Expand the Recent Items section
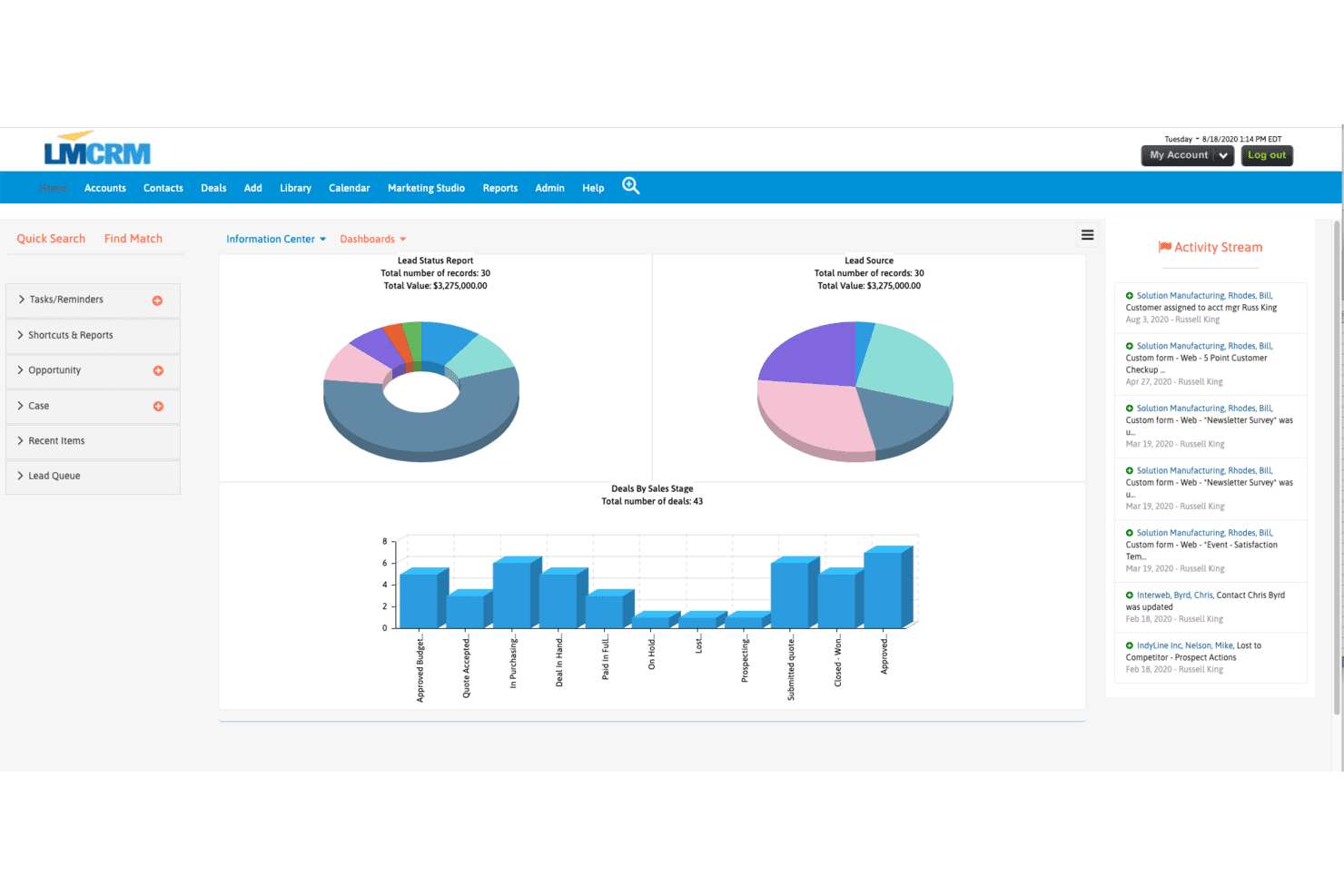 point(93,441)
